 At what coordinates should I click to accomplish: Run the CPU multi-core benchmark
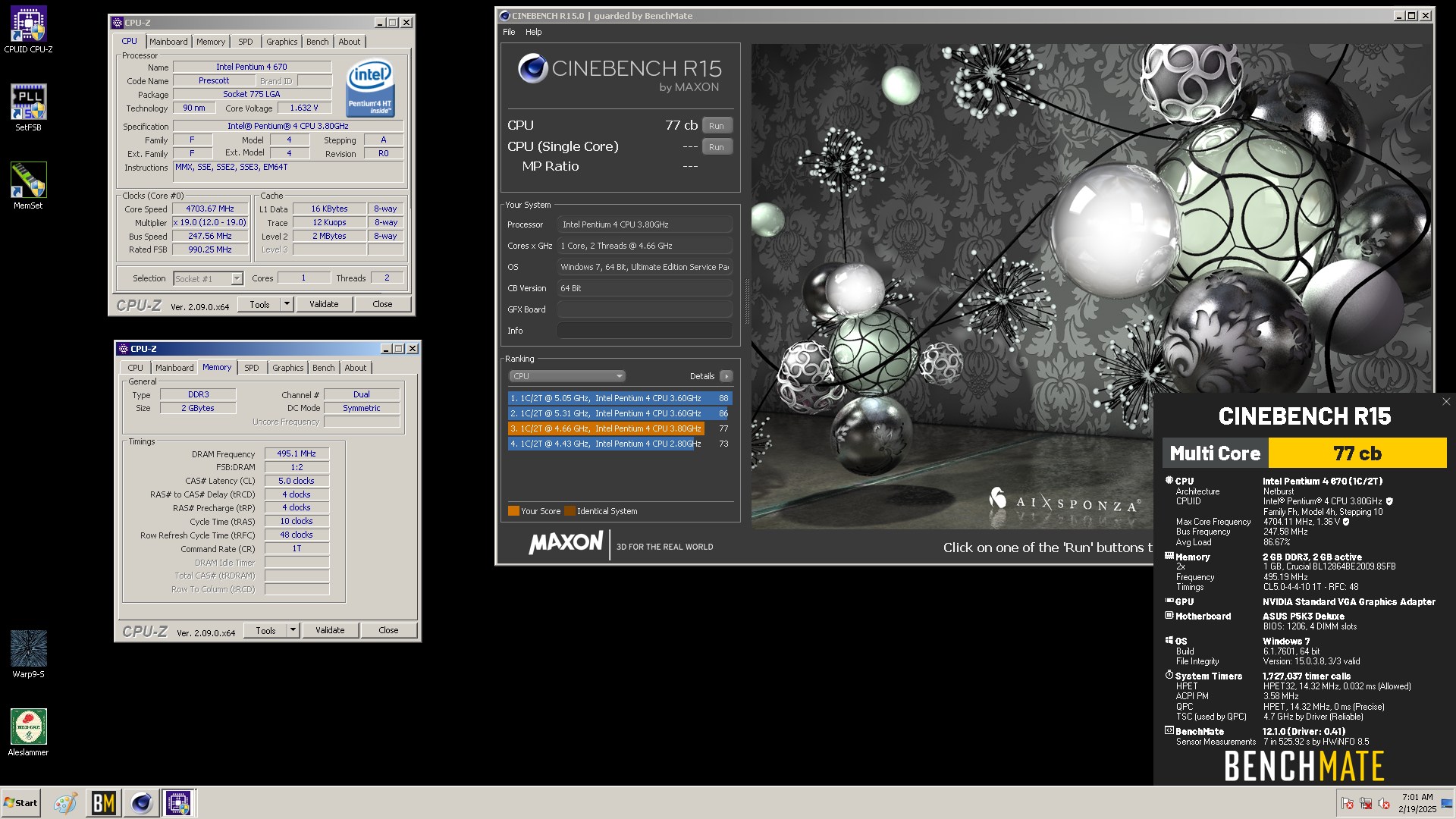717,126
